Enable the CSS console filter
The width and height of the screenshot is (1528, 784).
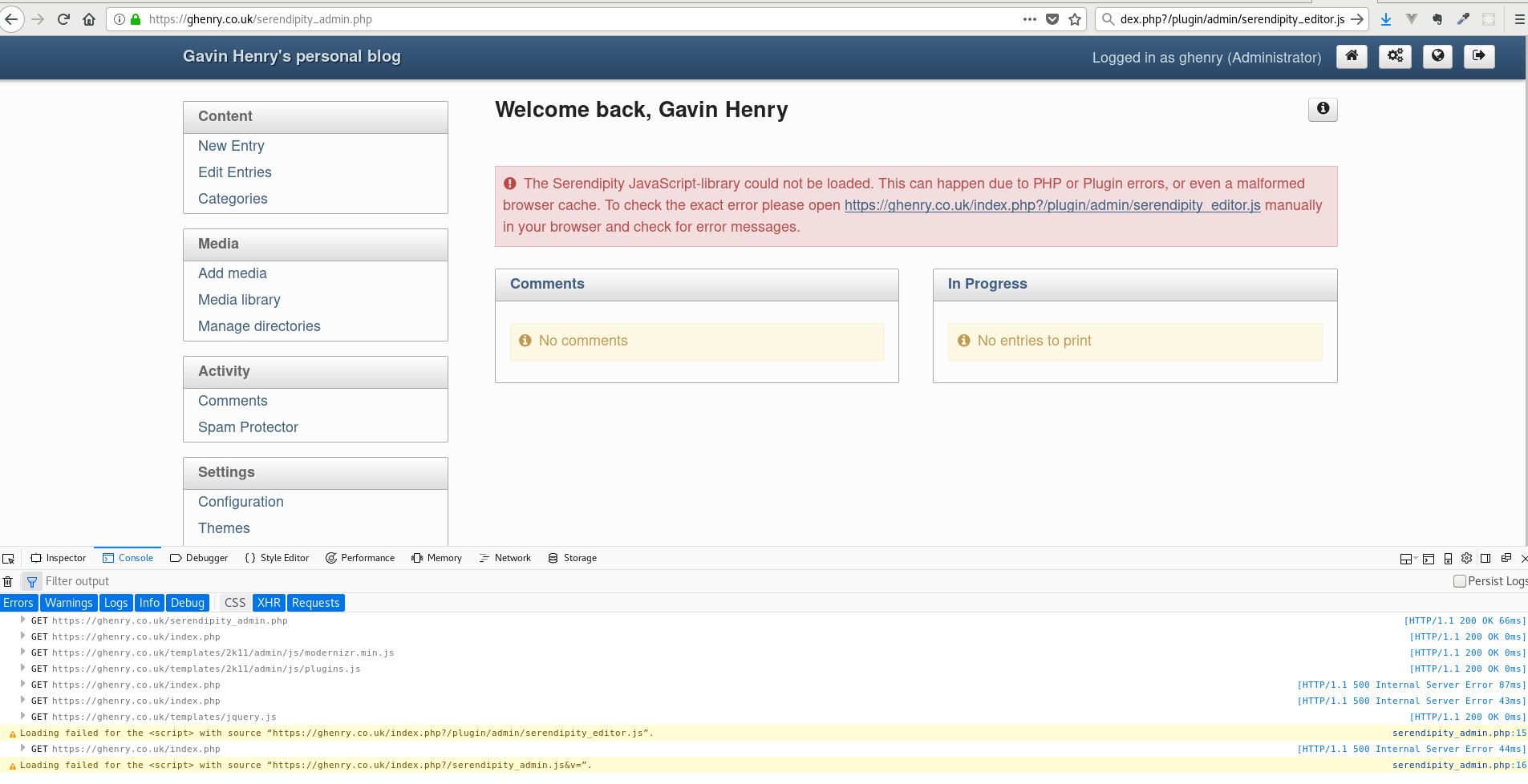click(234, 603)
